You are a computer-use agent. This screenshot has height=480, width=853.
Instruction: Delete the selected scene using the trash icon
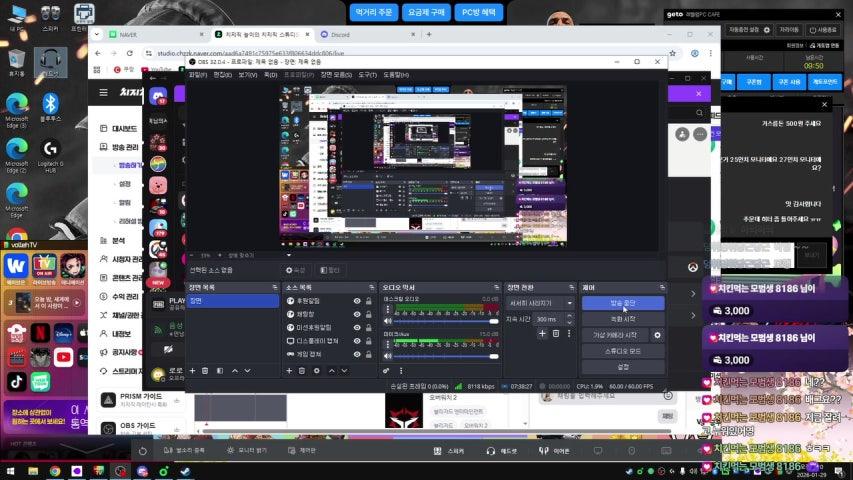[205, 370]
